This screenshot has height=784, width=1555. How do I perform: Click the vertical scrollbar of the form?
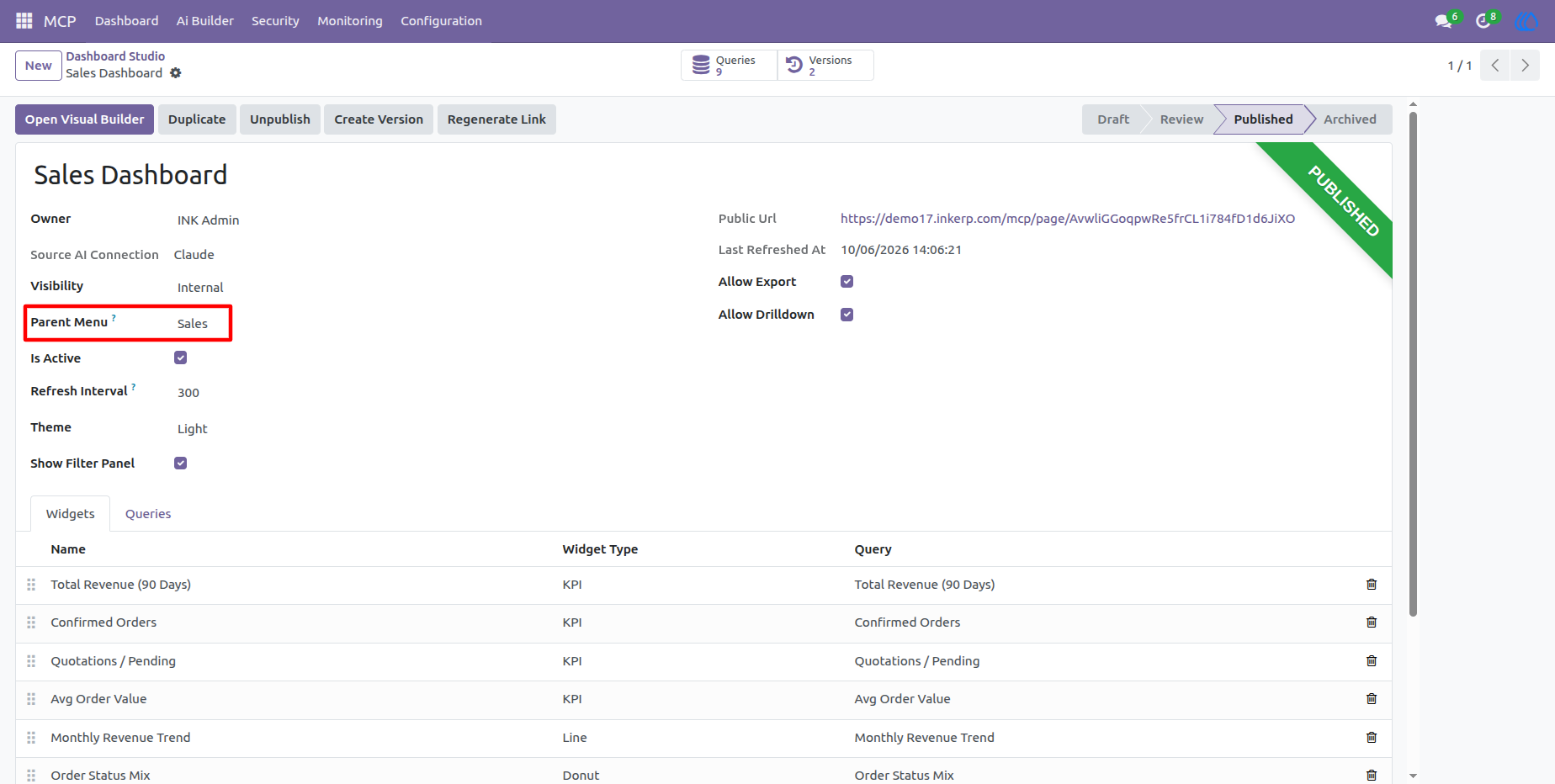[1413, 363]
